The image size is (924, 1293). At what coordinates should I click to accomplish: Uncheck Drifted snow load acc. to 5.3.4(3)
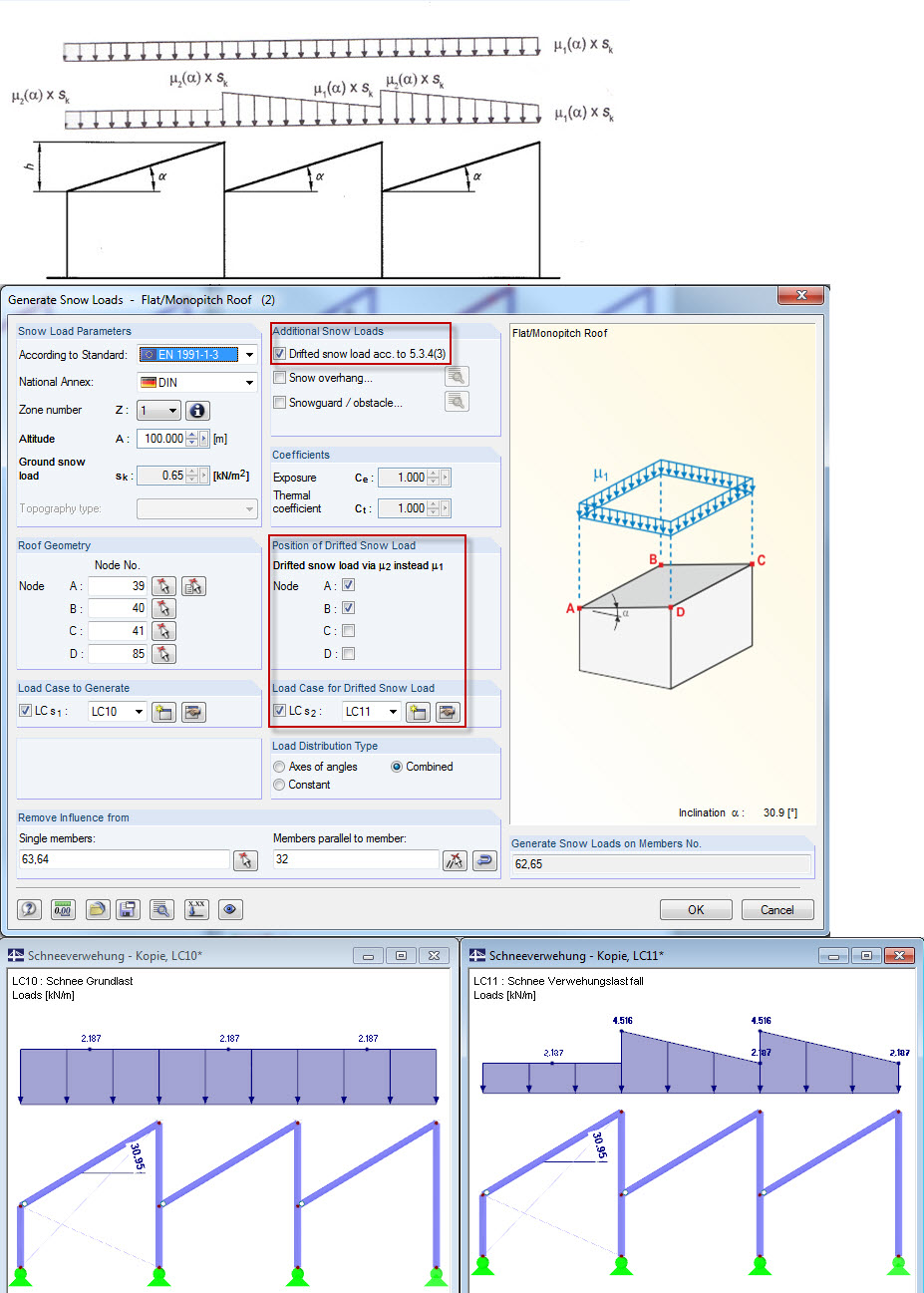280,354
